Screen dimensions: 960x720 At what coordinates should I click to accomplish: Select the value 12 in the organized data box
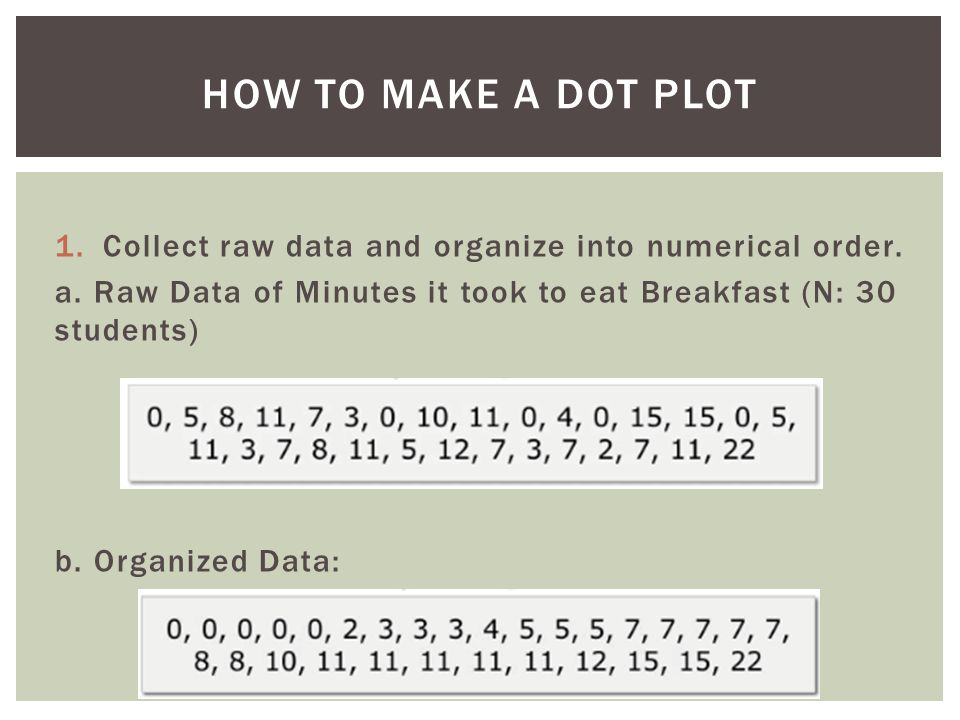pos(592,661)
